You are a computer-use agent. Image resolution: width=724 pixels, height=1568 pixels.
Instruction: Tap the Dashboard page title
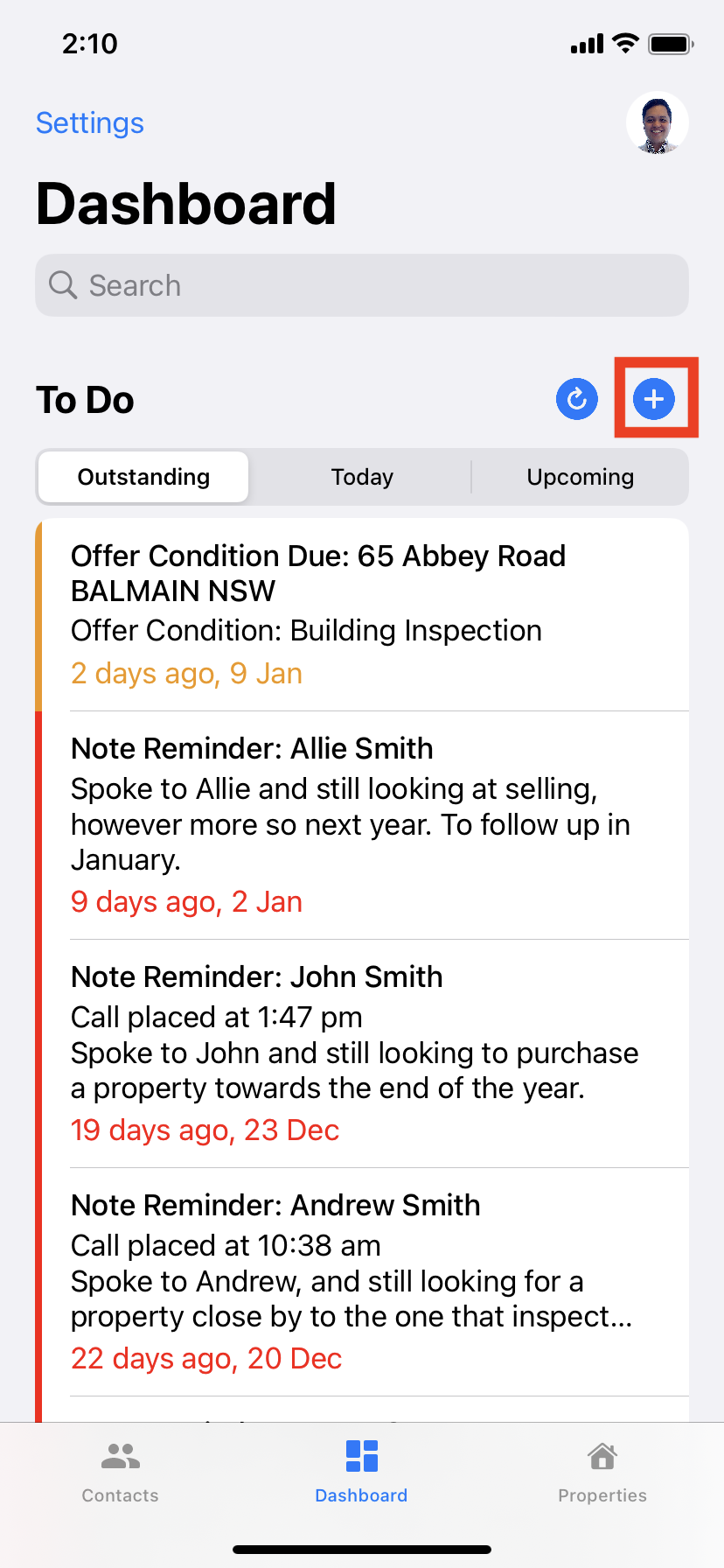tap(186, 205)
